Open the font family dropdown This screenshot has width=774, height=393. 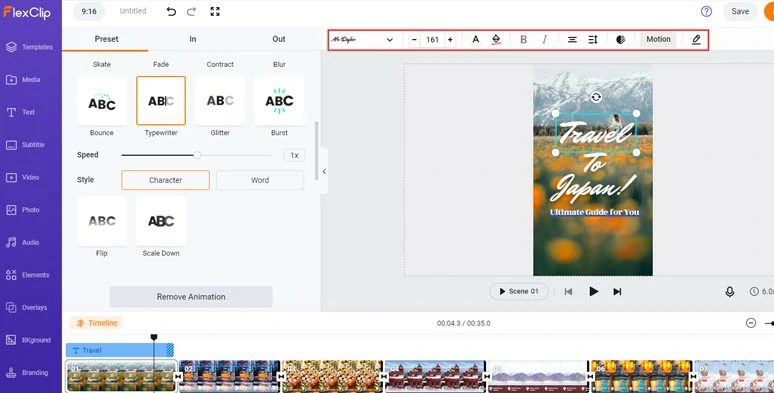pyautogui.click(x=362, y=39)
